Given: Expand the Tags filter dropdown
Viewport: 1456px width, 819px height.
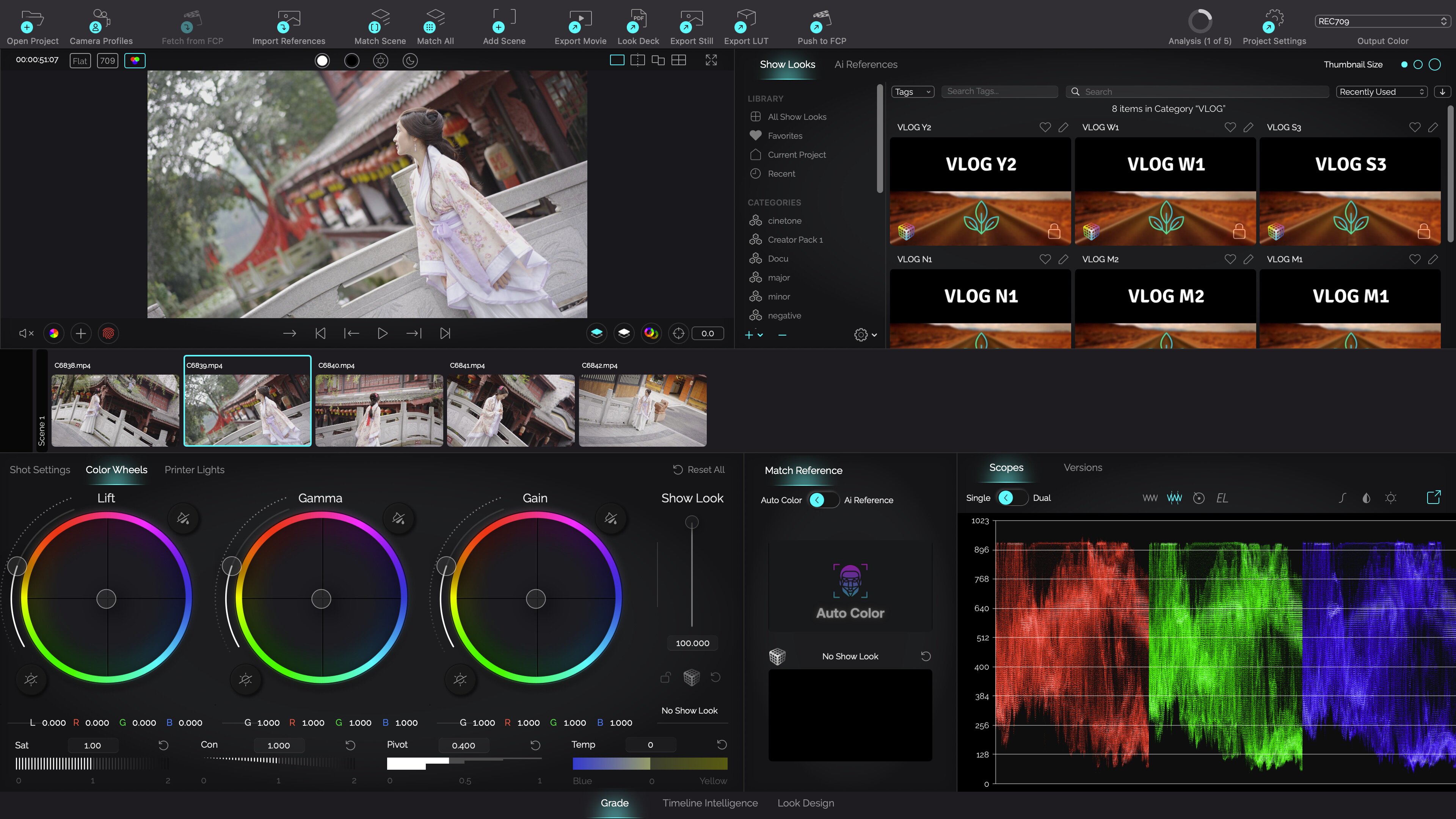Looking at the screenshot, I should pos(912,91).
